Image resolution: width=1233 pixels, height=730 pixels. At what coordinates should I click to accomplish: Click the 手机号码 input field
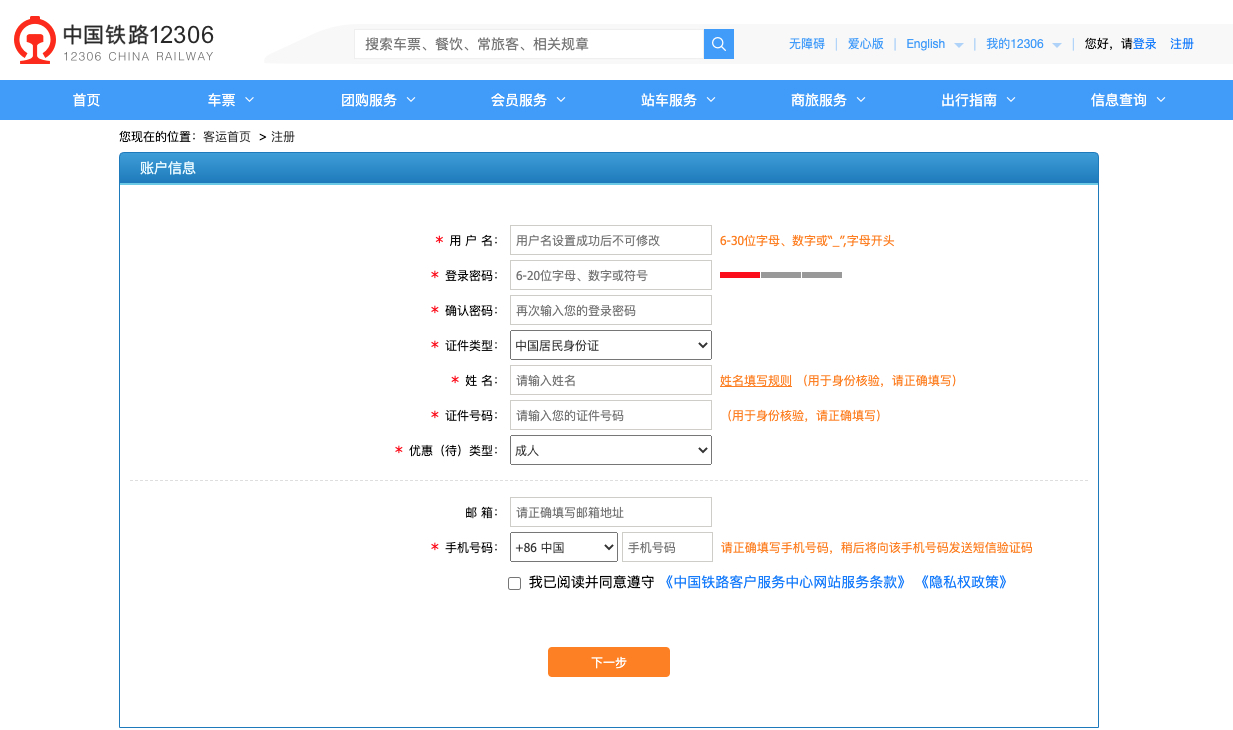(667, 547)
